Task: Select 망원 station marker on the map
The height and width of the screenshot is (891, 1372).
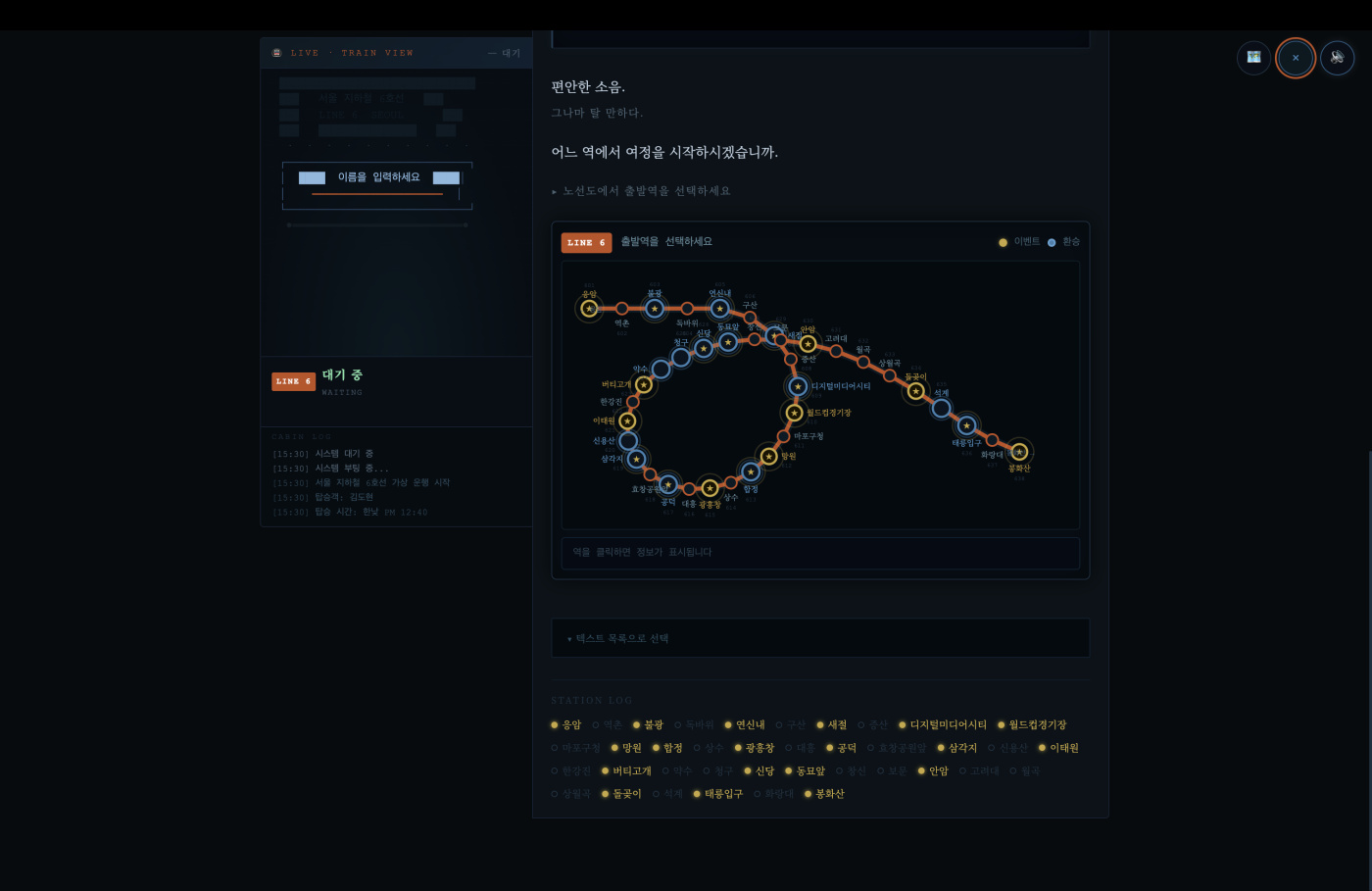Action: point(768,456)
